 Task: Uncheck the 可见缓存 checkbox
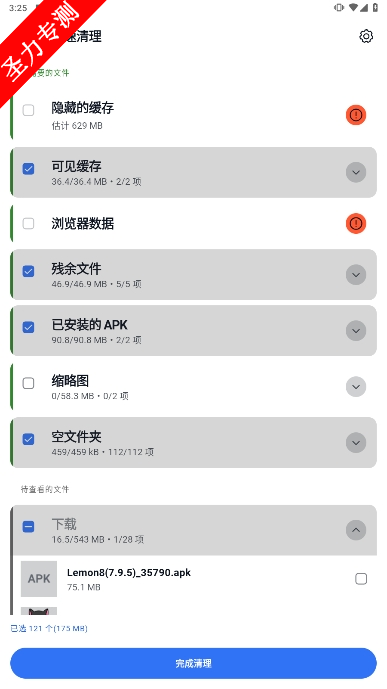29,169
